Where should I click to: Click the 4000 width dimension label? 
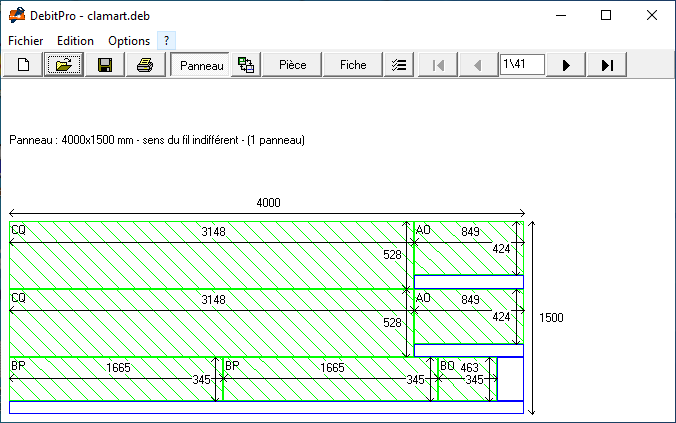pyautogui.click(x=268, y=203)
